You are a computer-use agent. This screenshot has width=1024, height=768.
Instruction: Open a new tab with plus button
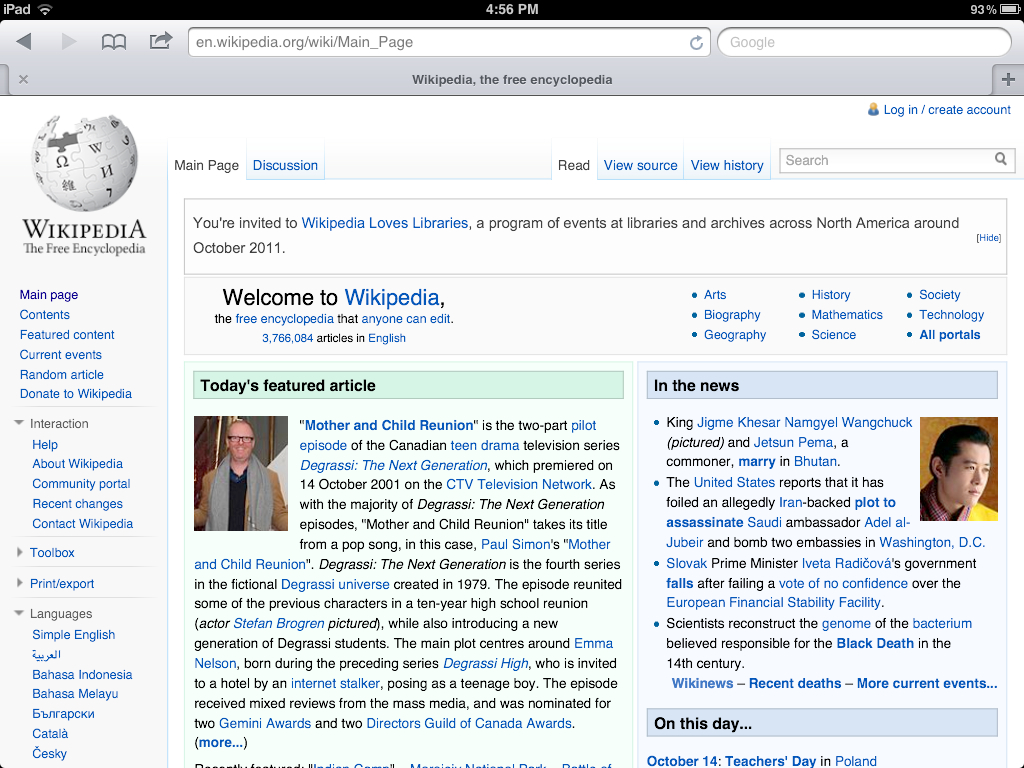pos(1008,80)
